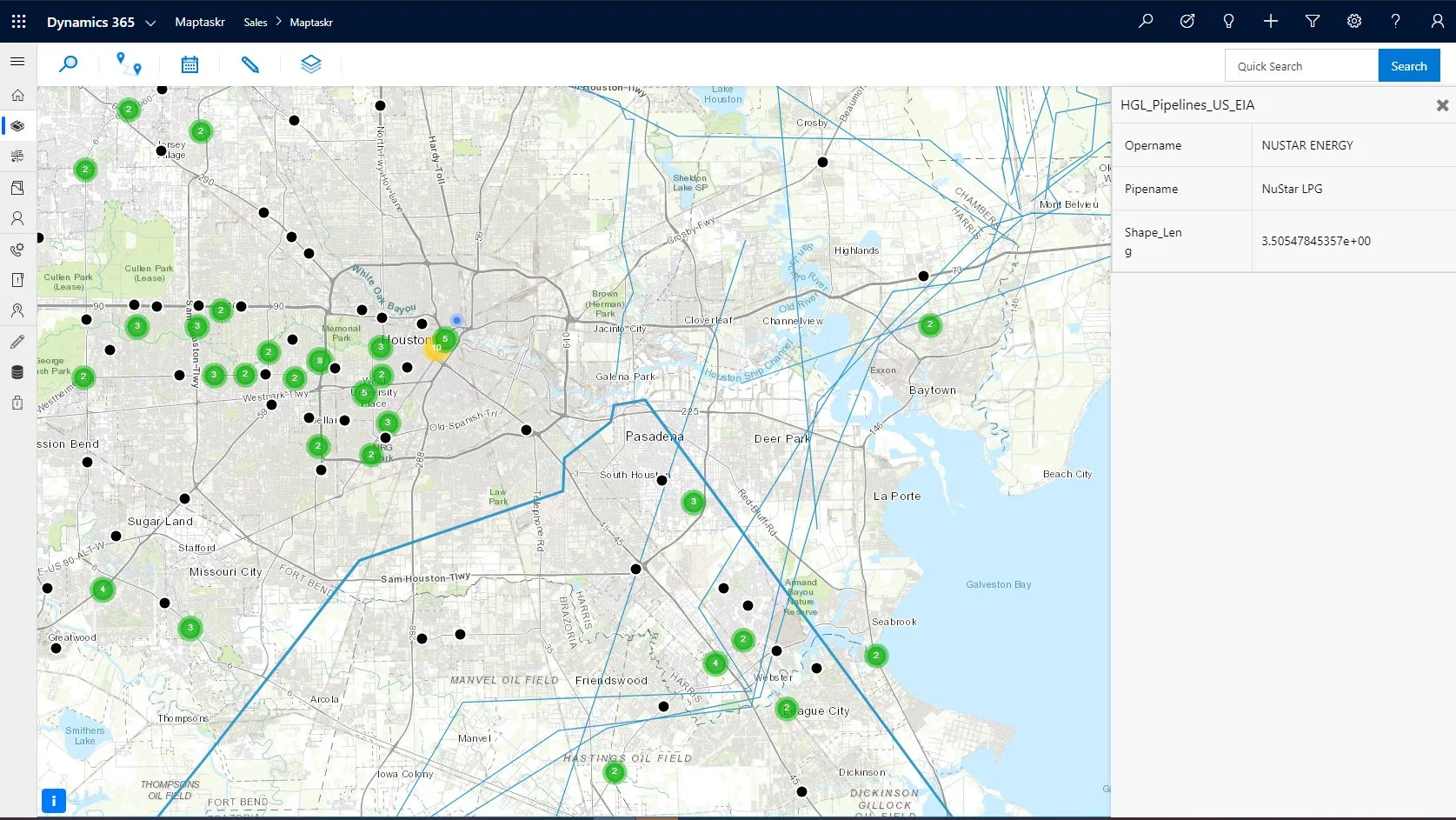Open the calendar scheduling tool

[x=189, y=64]
